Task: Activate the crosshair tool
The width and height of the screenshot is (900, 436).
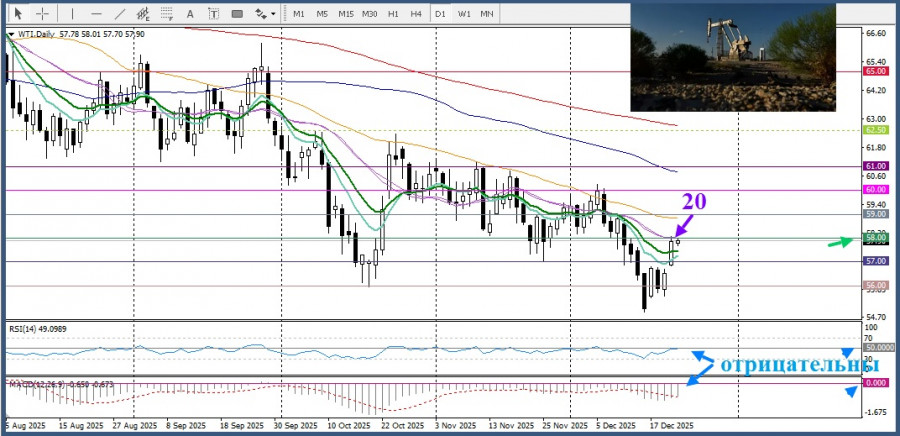Action: (x=42, y=14)
